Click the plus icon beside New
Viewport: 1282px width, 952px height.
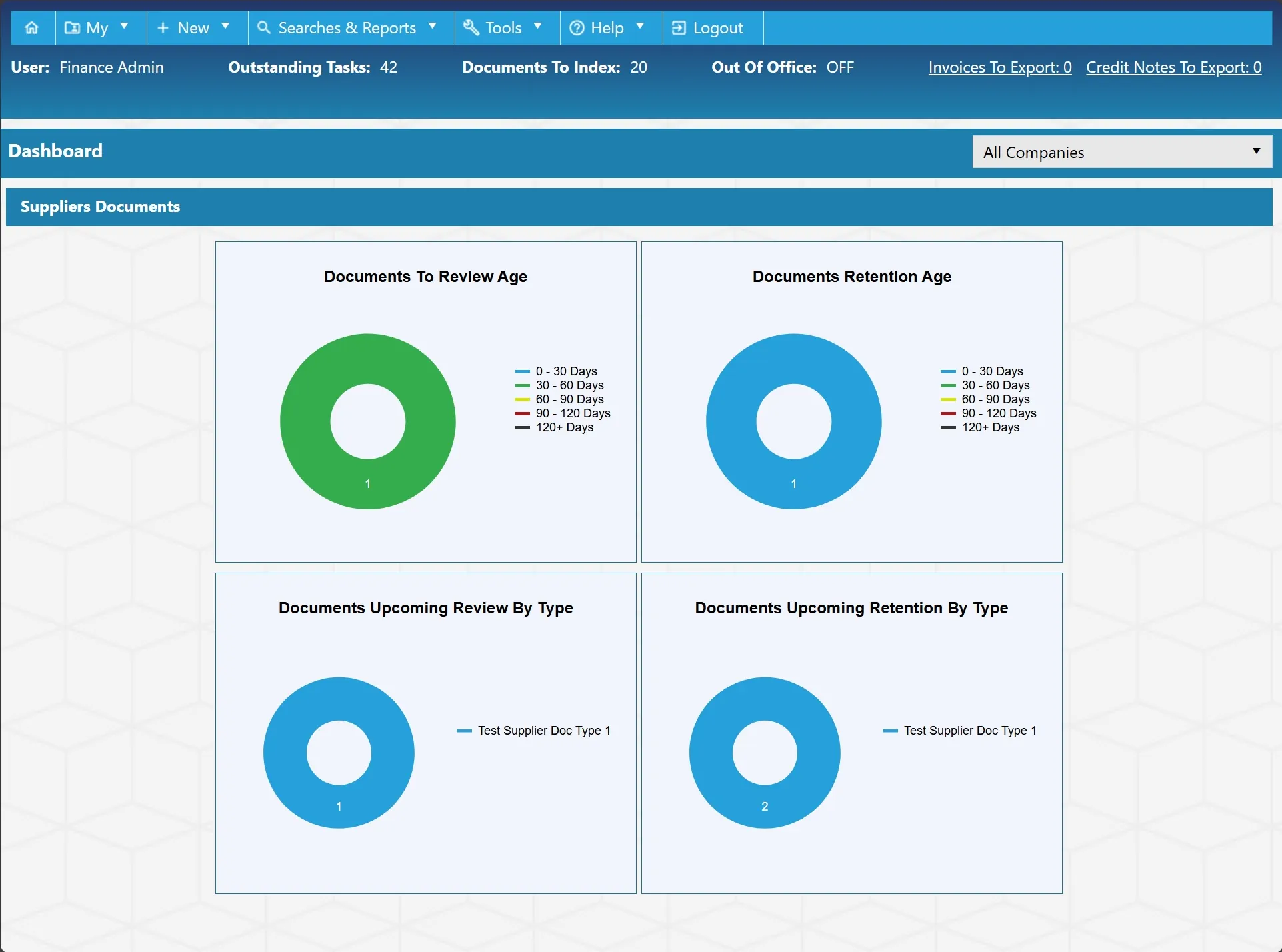pyautogui.click(x=163, y=28)
